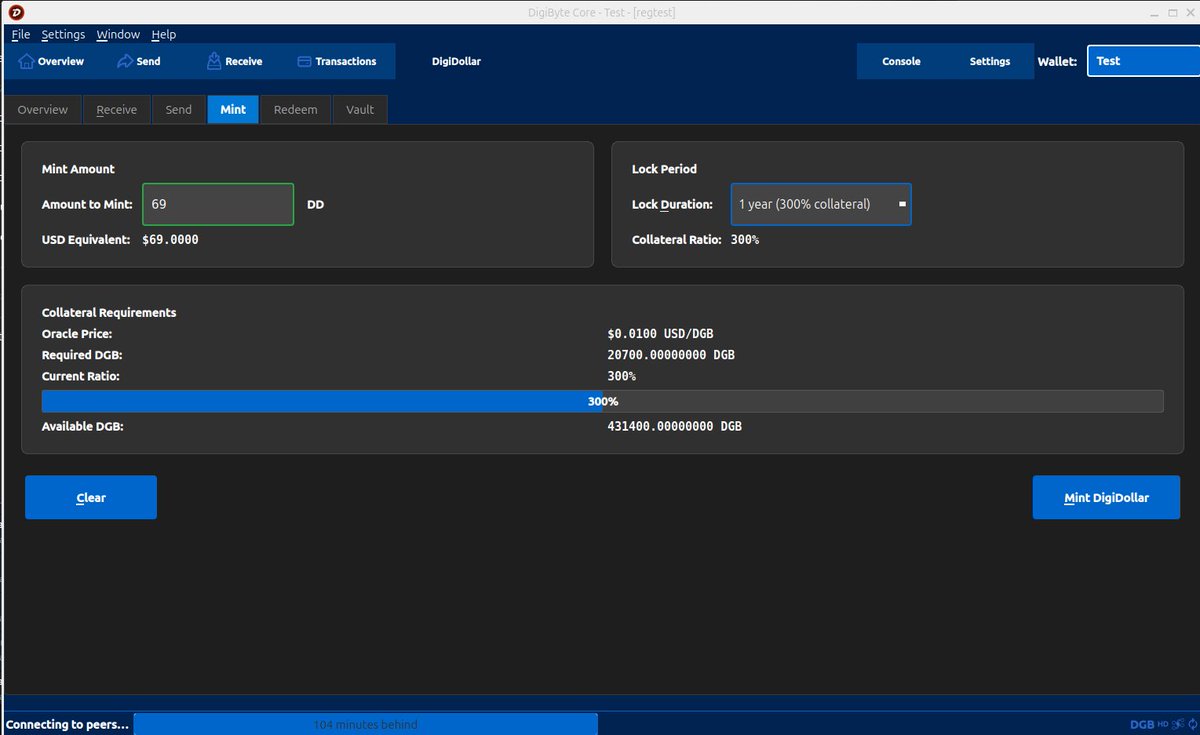
Task: Open the Receive page with the inbox icon
Action: pos(234,61)
